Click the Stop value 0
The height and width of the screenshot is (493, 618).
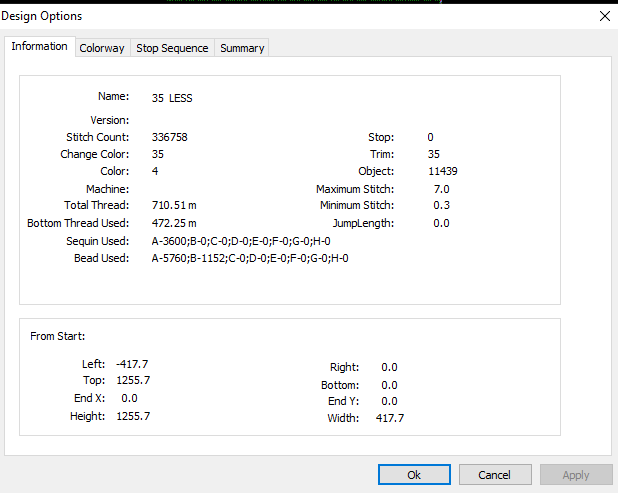[430, 137]
